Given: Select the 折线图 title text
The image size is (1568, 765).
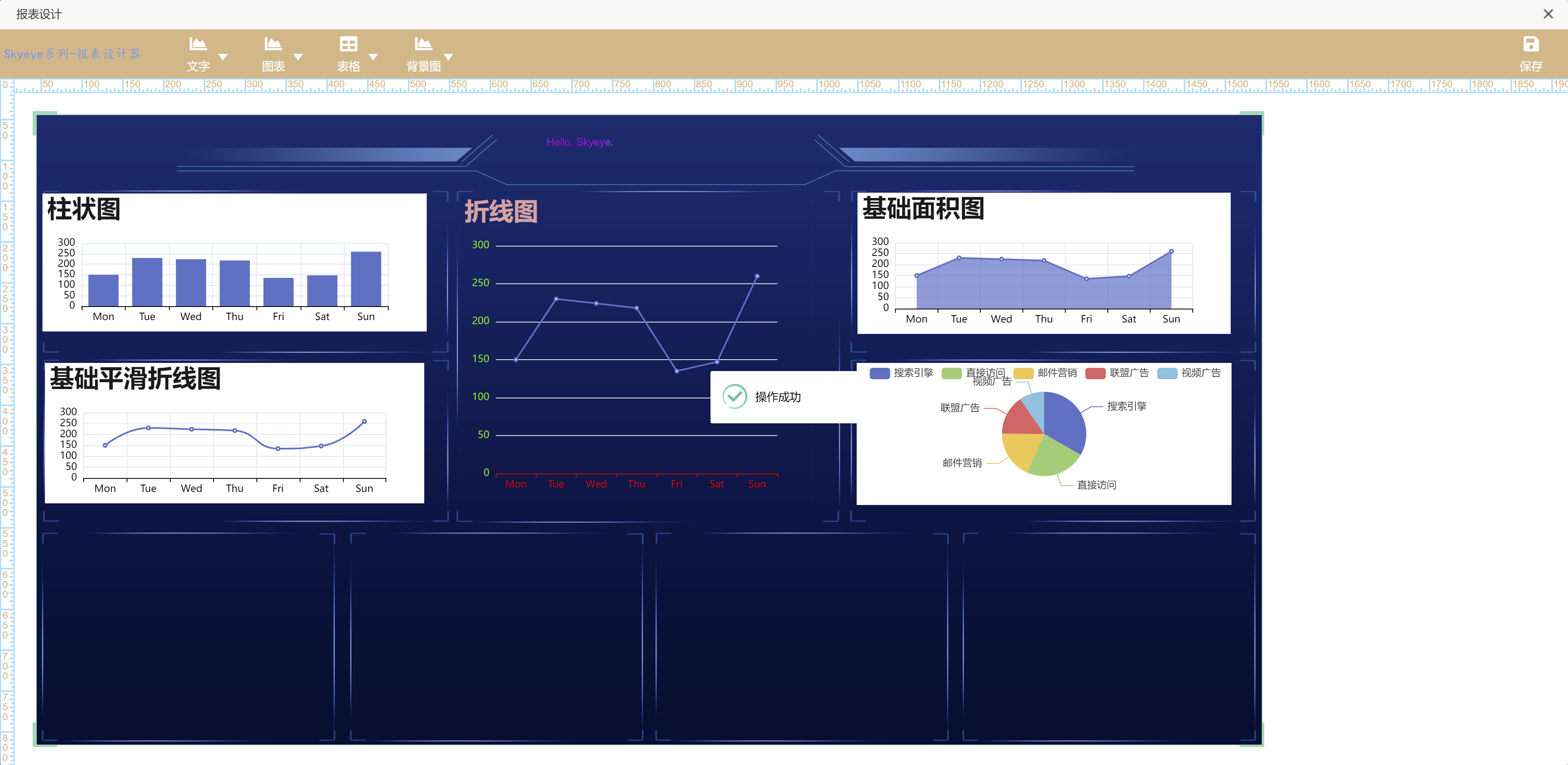Looking at the screenshot, I should (x=501, y=211).
